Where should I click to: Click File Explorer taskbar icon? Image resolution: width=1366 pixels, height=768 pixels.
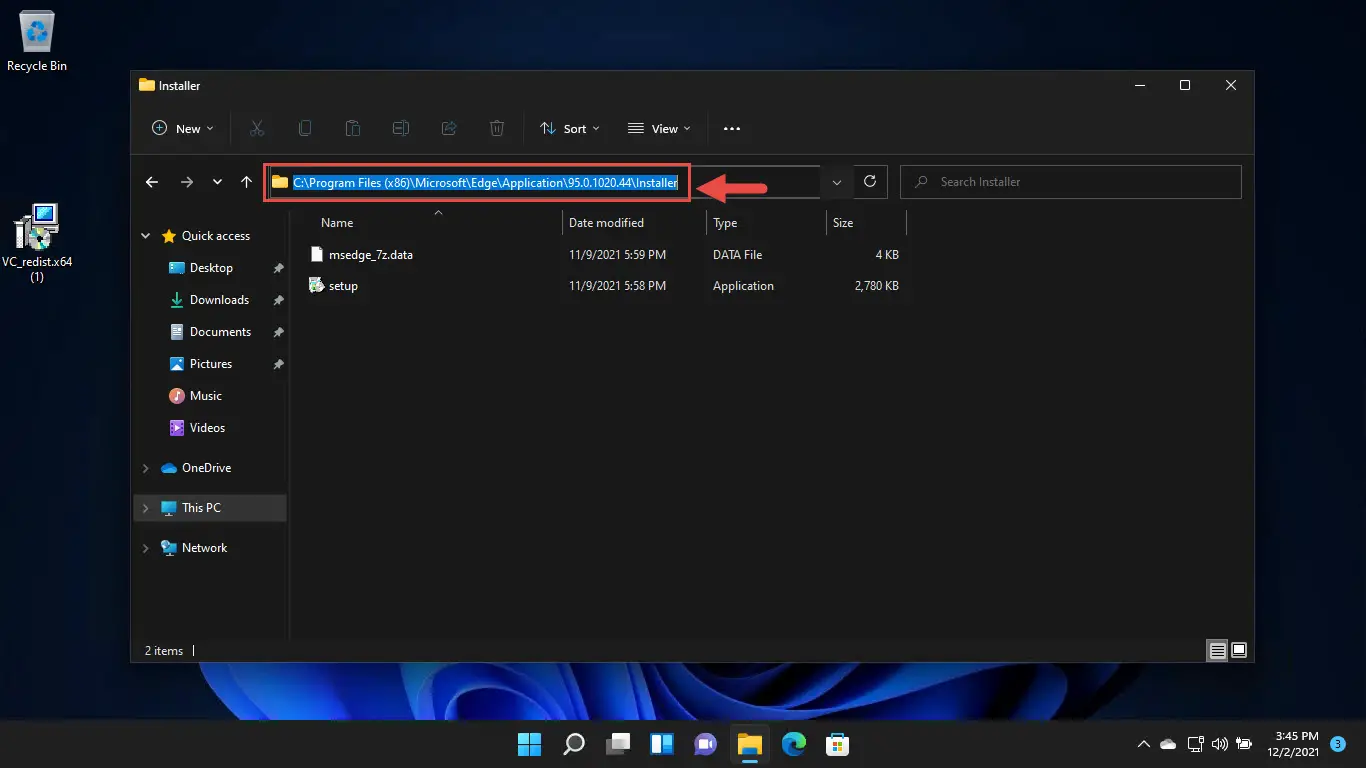pyautogui.click(x=750, y=744)
